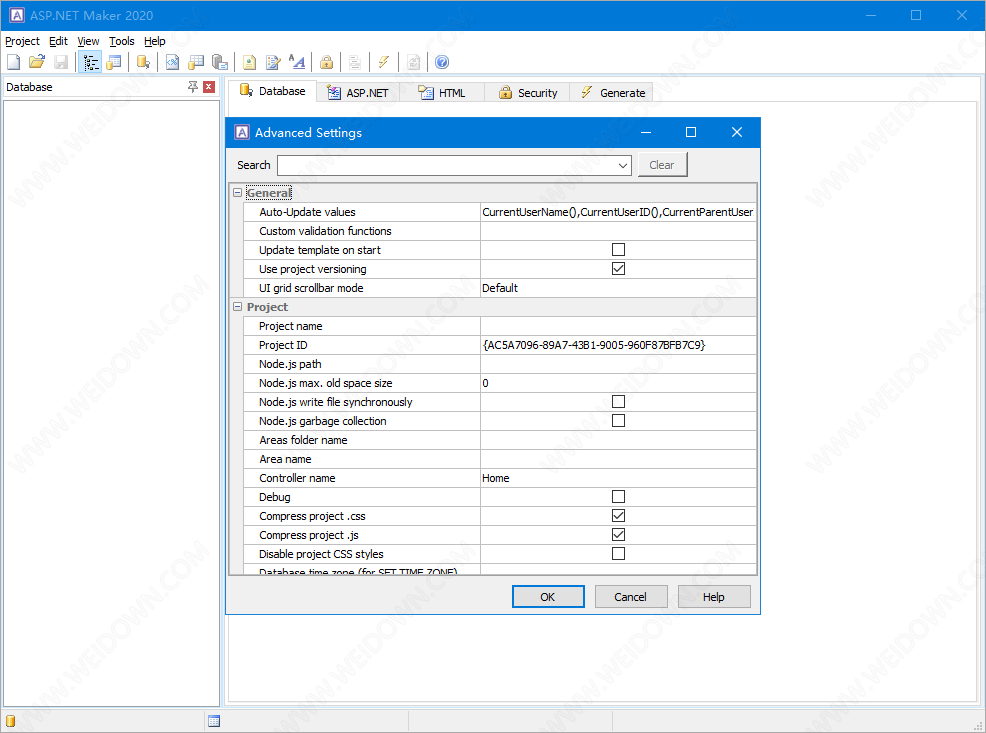Image resolution: width=986 pixels, height=733 pixels.
Task: Select Node.js max. old space size value 0
Action: [618, 383]
